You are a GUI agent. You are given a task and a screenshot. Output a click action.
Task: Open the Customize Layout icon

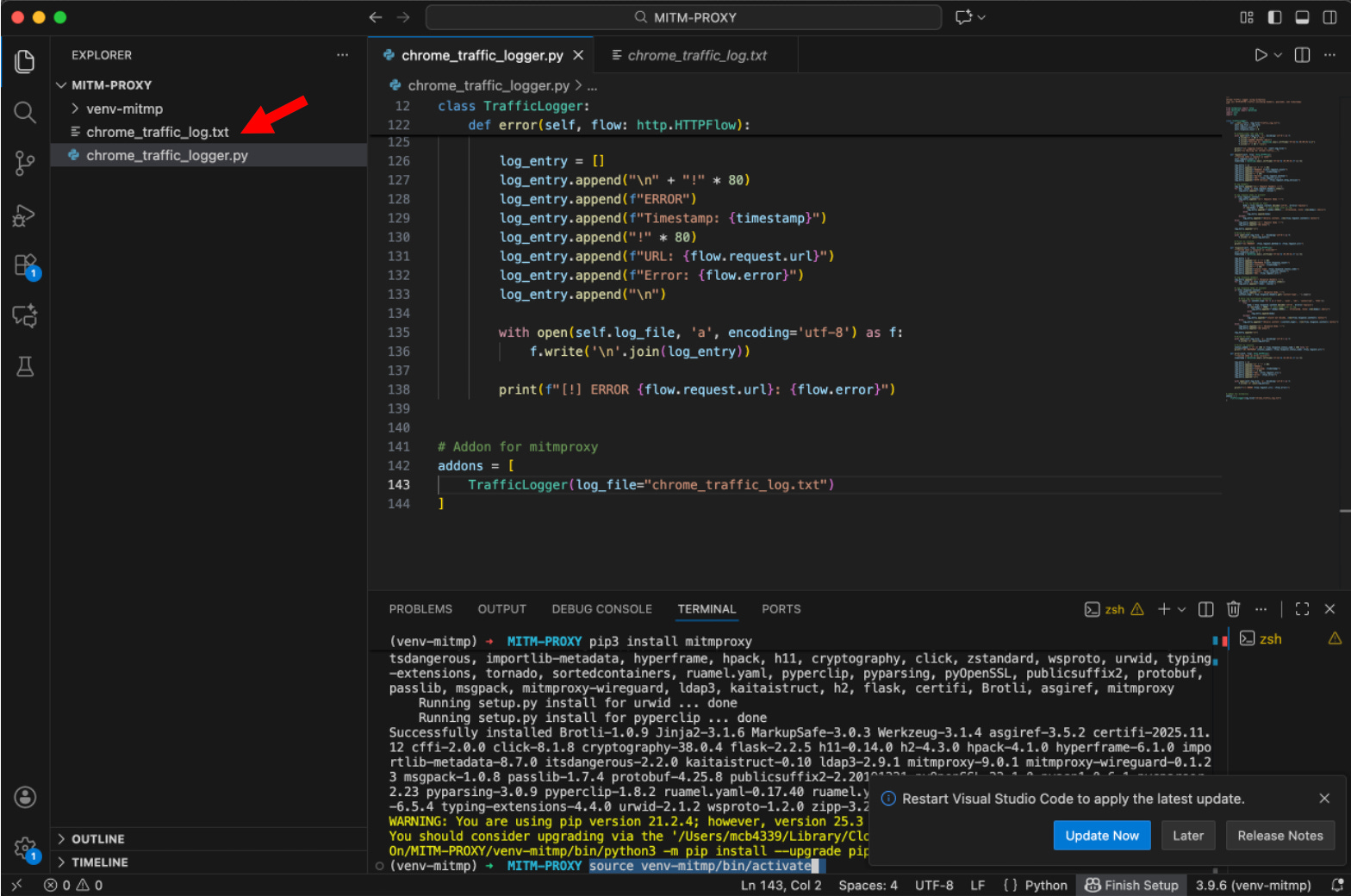point(1247,17)
